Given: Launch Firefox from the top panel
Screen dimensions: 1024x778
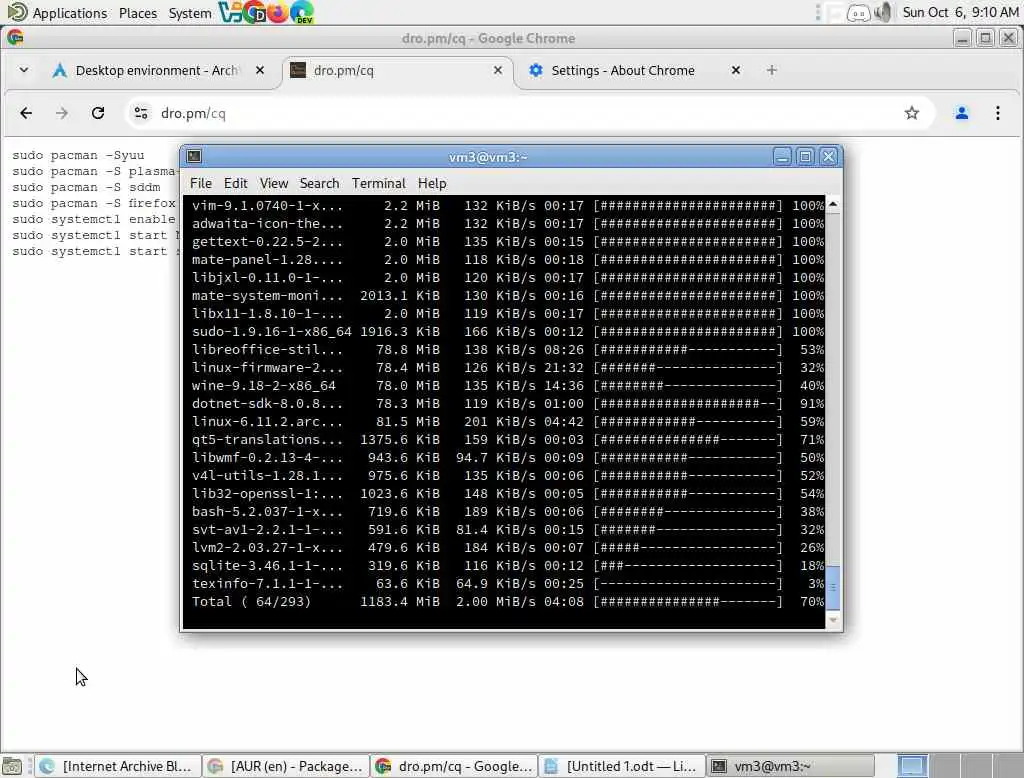Looking at the screenshot, I should [278, 12].
